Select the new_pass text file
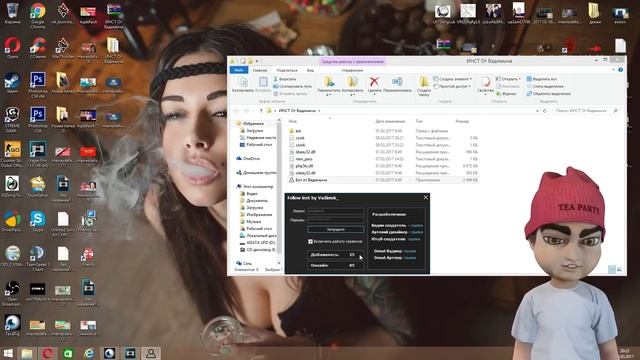 [383, 159]
